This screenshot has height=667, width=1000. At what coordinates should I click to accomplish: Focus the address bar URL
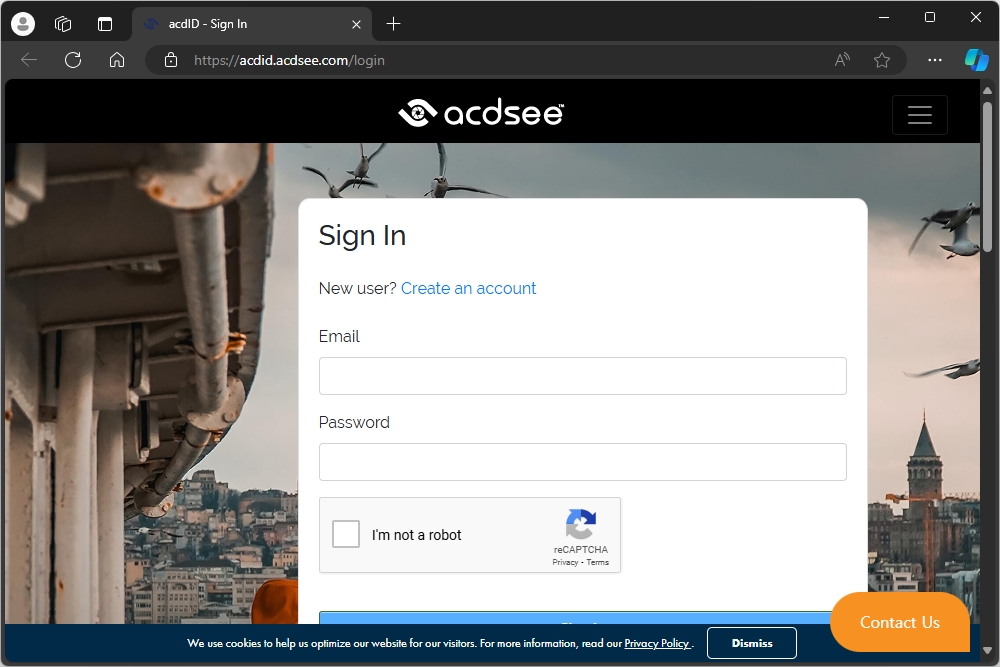coord(290,61)
